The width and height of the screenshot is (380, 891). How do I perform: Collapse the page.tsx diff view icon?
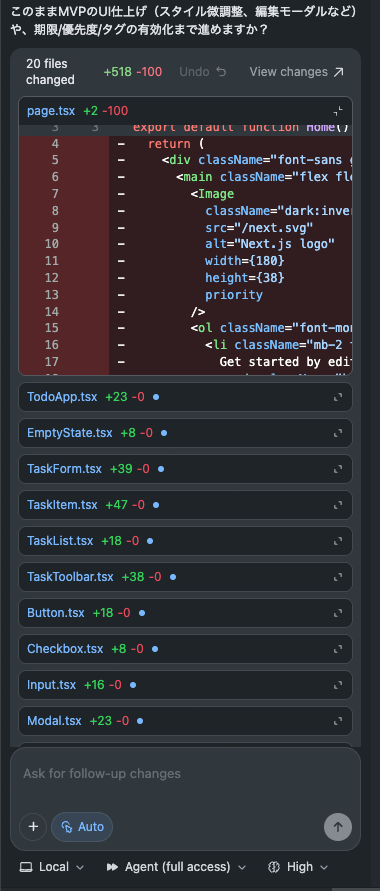[x=338, y=111]
